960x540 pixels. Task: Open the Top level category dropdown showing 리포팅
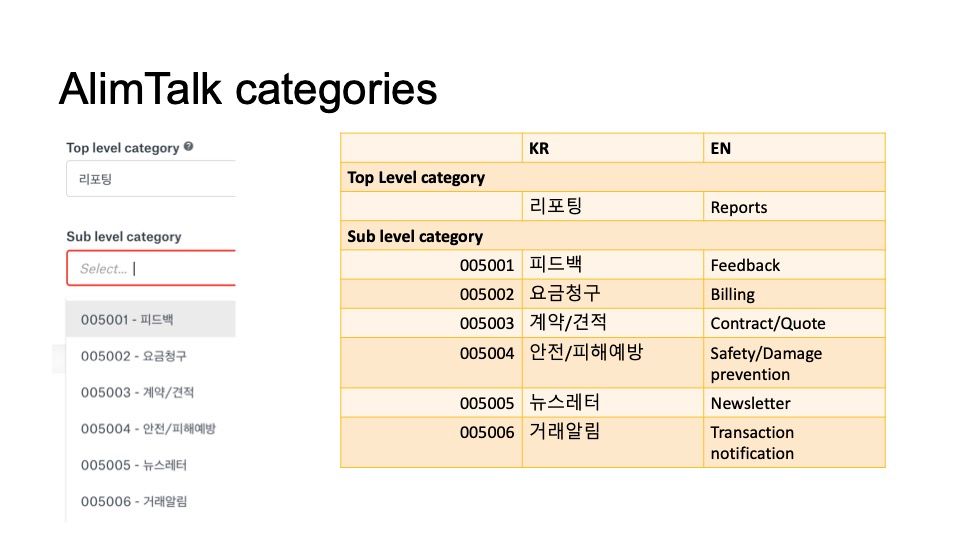[x=151, y=179]
